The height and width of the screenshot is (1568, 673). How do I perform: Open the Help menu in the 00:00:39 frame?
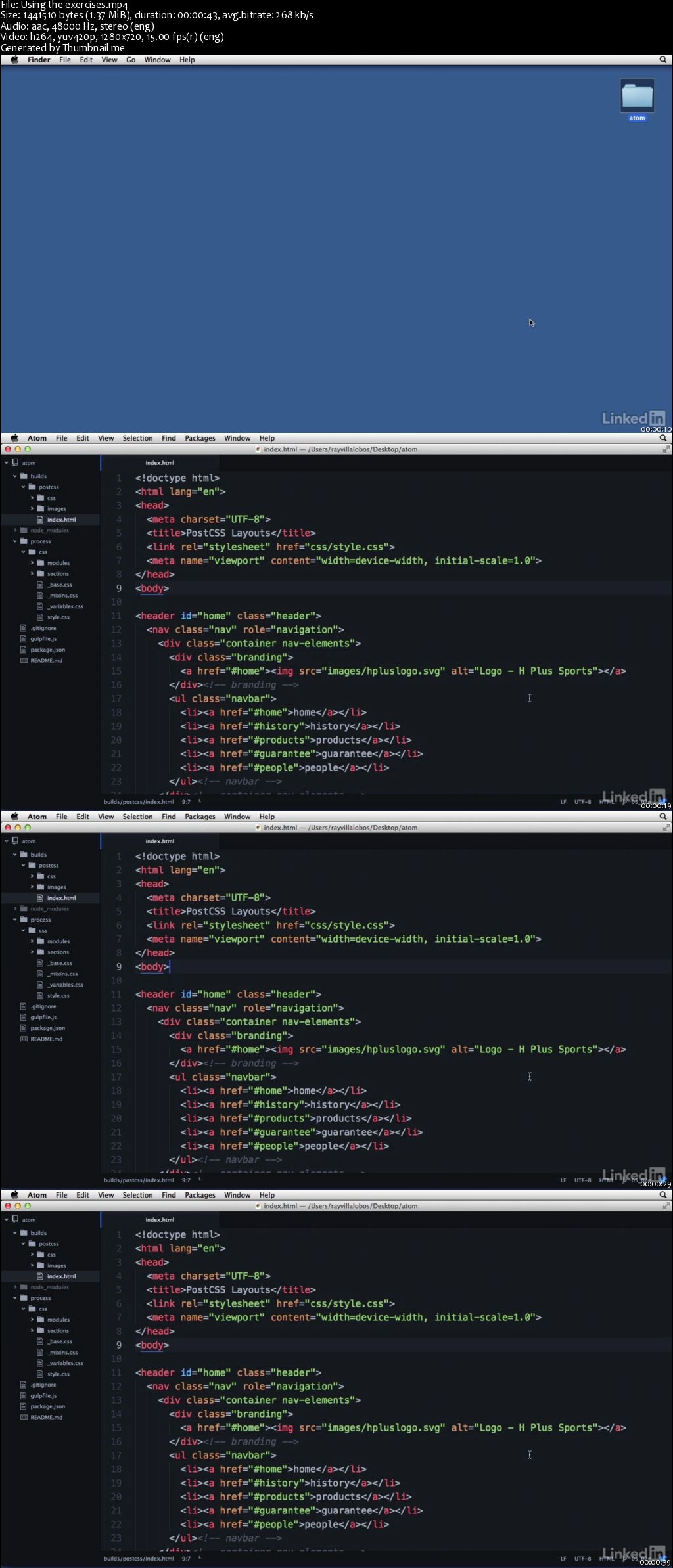[267, 1195]
